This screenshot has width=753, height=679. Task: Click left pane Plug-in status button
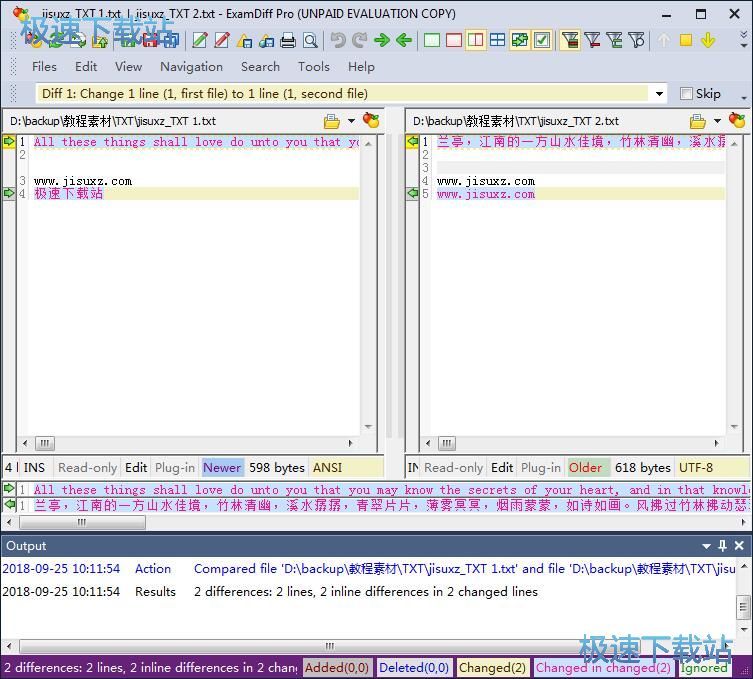(x=175, y=468)
